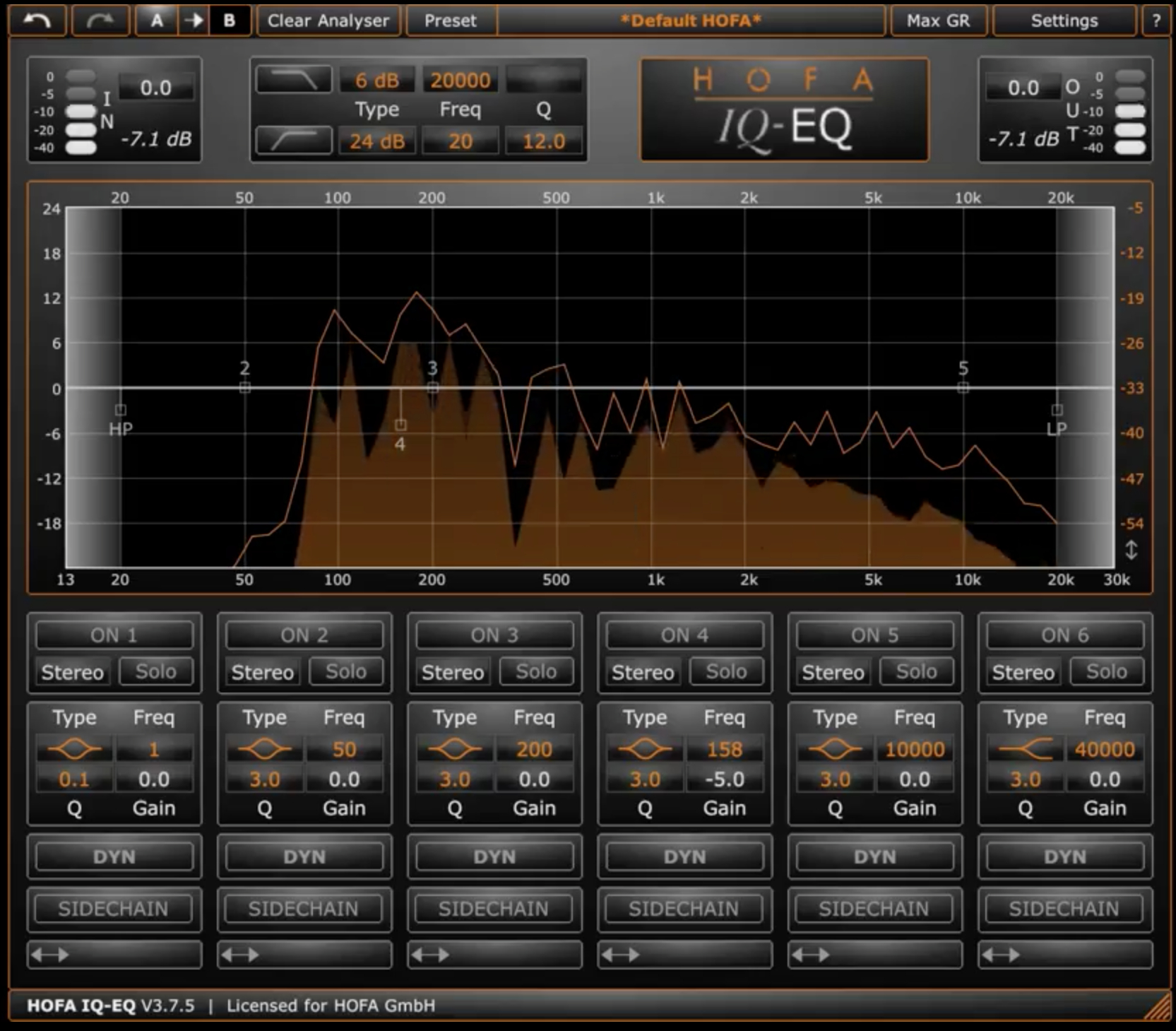This screenshot has width=1176, height=1031.
Task: Click the Max GR button
Action: coord(938,20)
